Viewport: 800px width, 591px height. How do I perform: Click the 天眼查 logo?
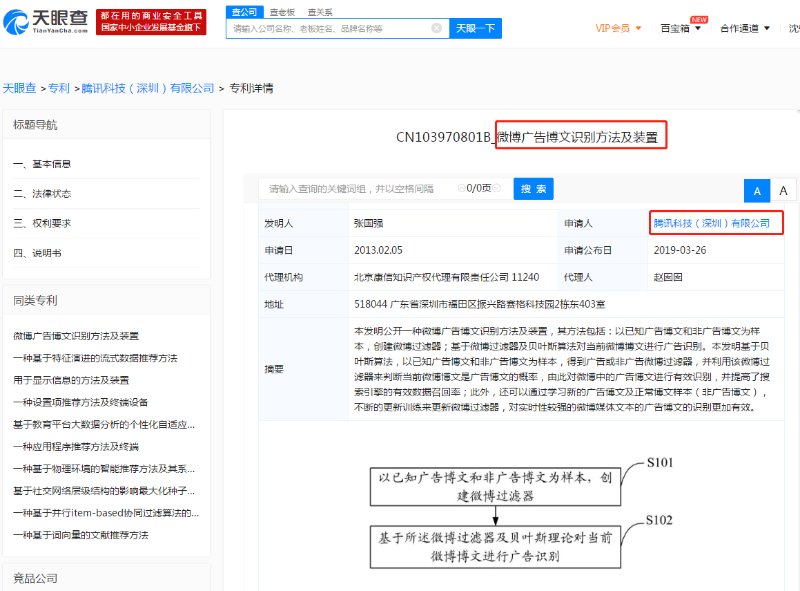click(45, 22)
